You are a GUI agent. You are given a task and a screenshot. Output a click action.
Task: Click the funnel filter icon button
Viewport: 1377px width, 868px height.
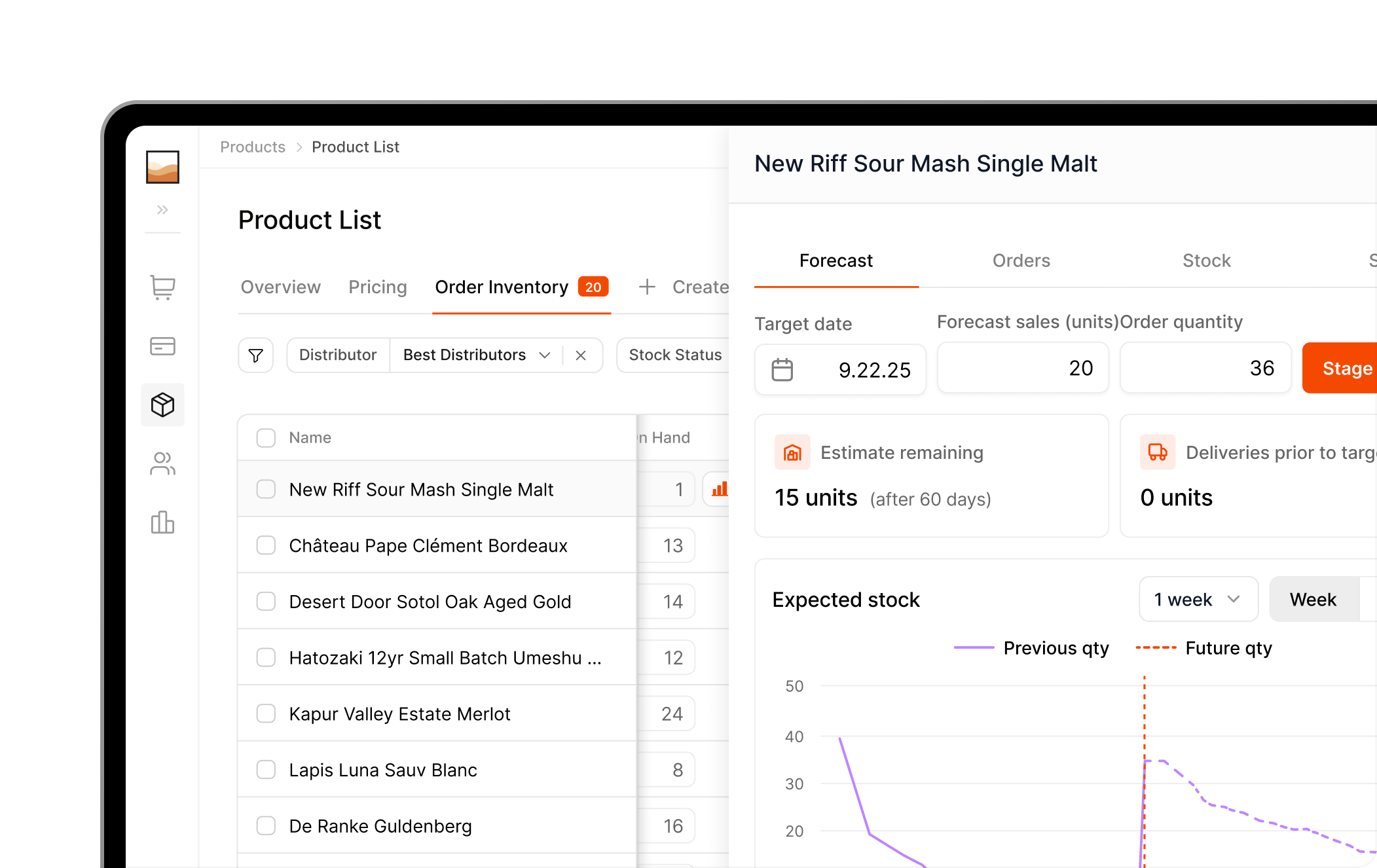[x=255, y=355]
